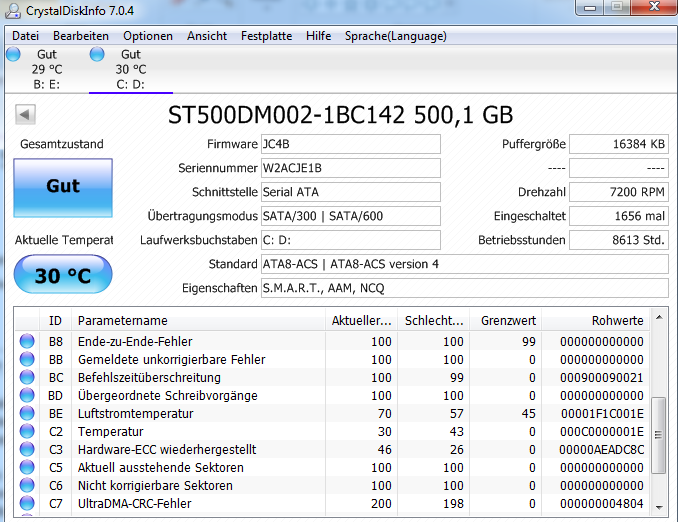This screenshot has width=678, height=522.
Task: Click status orb for C3 Hardware-ECC row
Action: [x=27, y=449]
